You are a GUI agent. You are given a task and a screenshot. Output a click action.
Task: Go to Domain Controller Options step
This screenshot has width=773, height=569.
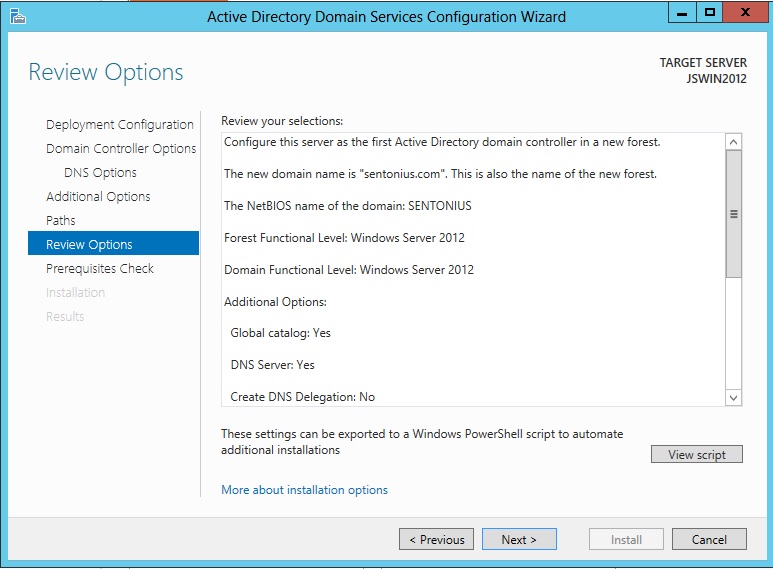(x=121, y=148)
